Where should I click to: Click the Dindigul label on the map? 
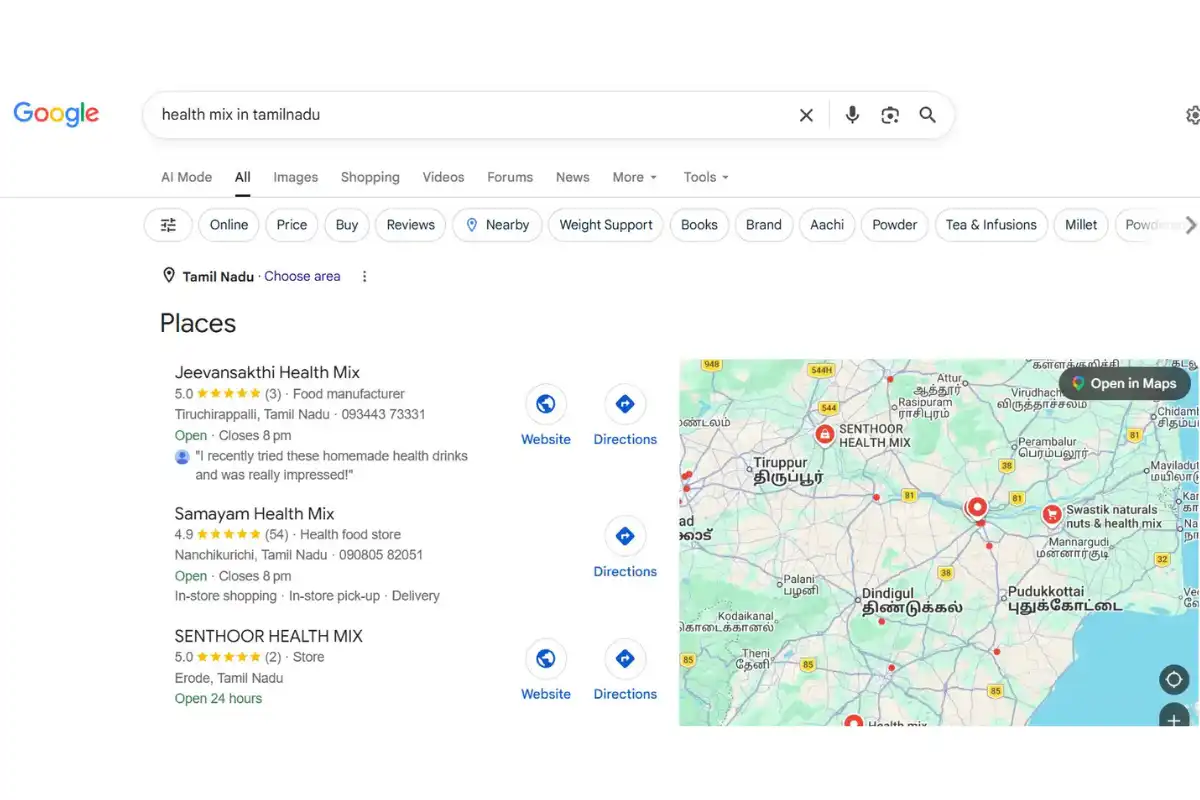[912, 600]
